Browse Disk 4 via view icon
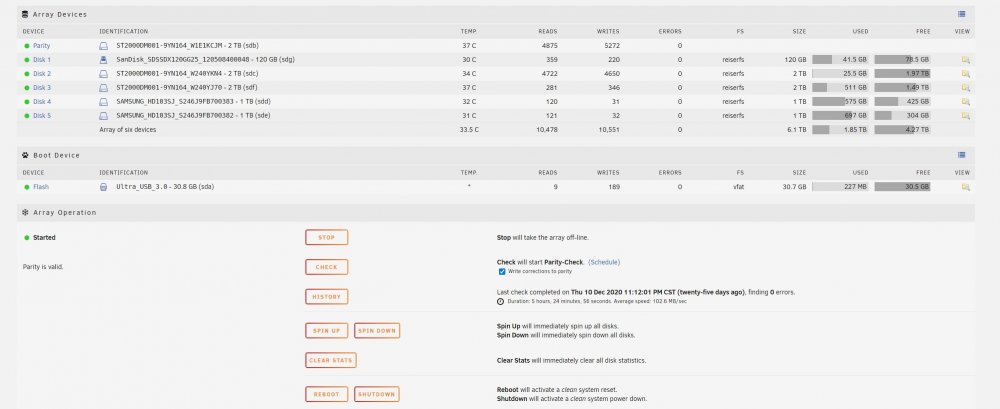This screenshot has height=409, width=1000. [x=966, y=102]
